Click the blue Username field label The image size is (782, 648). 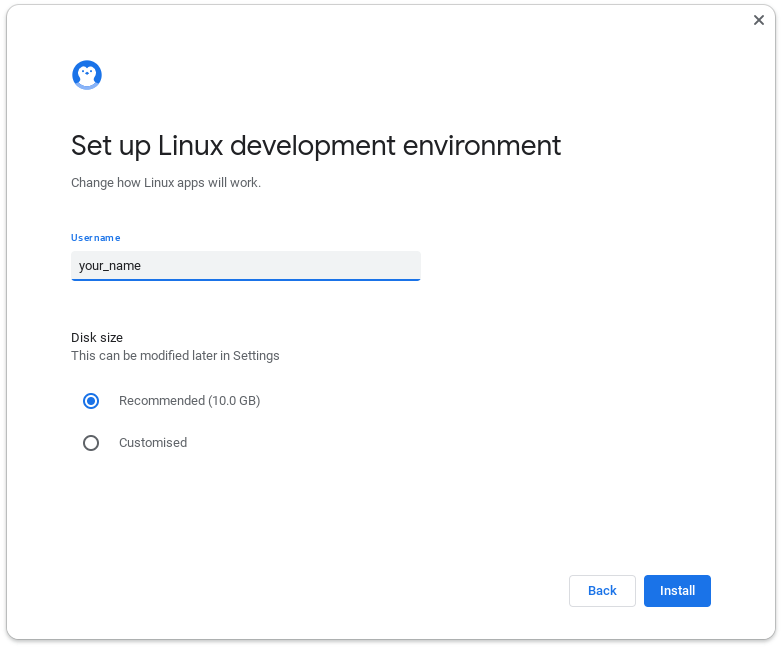[95, 238]
